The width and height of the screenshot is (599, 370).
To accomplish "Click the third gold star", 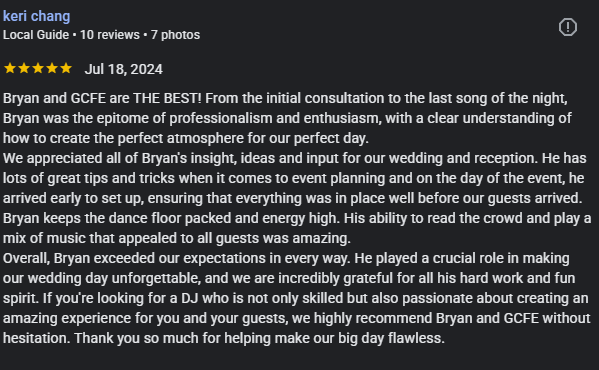I will pyautogui.click(x=38, y=68).
